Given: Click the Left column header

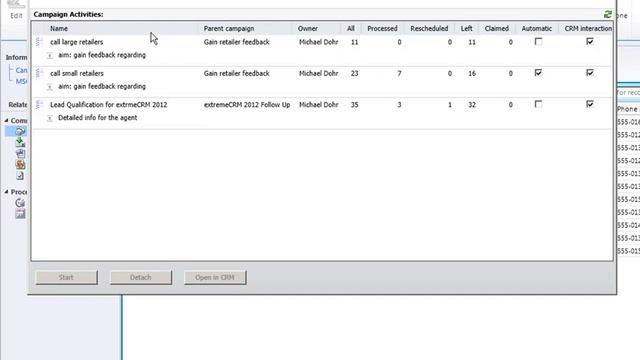Looking at the screenshot, I should [467, 29].
